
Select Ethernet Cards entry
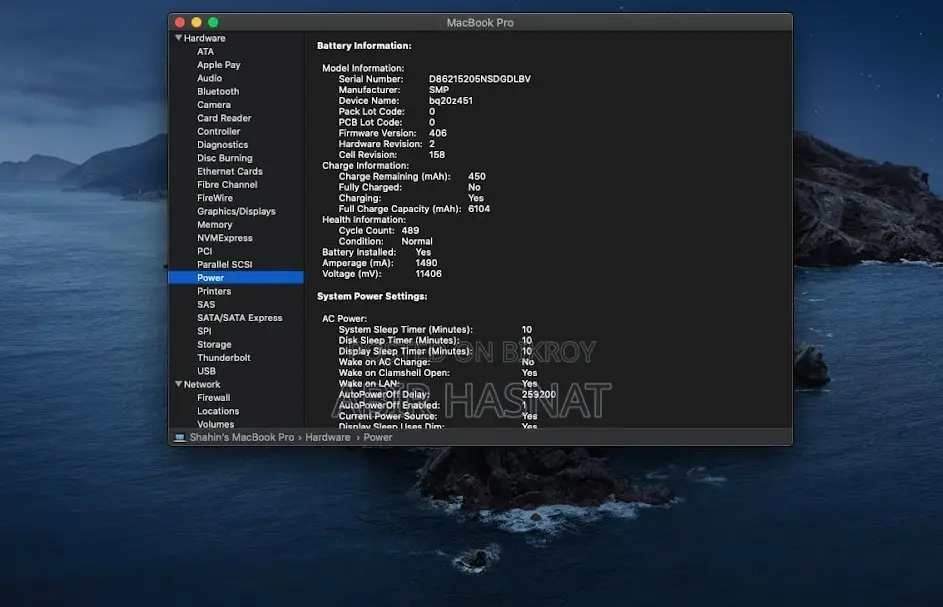[x=230, y=171]
